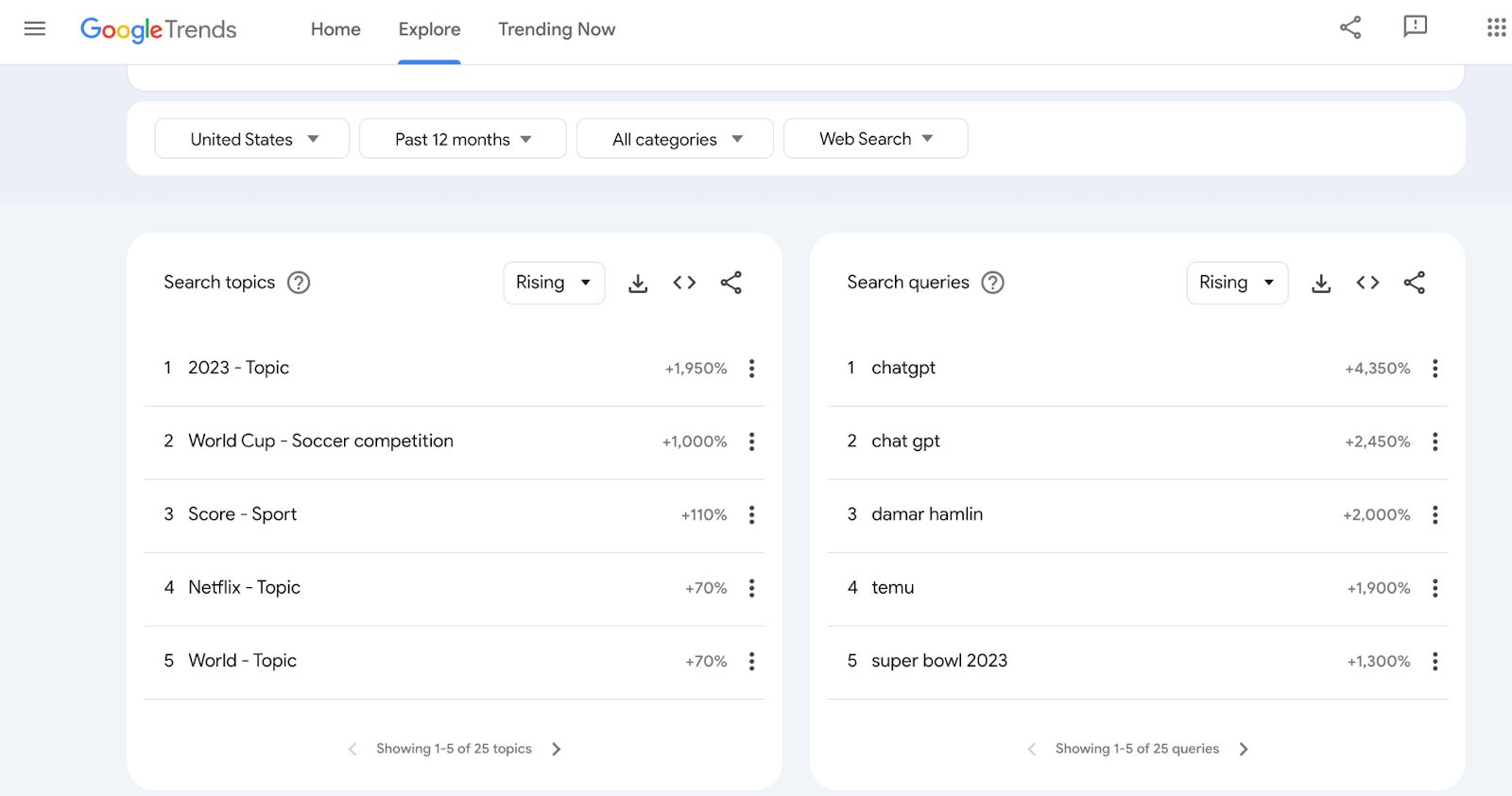The width and height of the screenshot is (1512, 796).
Task: Open more options for World Cup topic
Action: click(752, 441)
